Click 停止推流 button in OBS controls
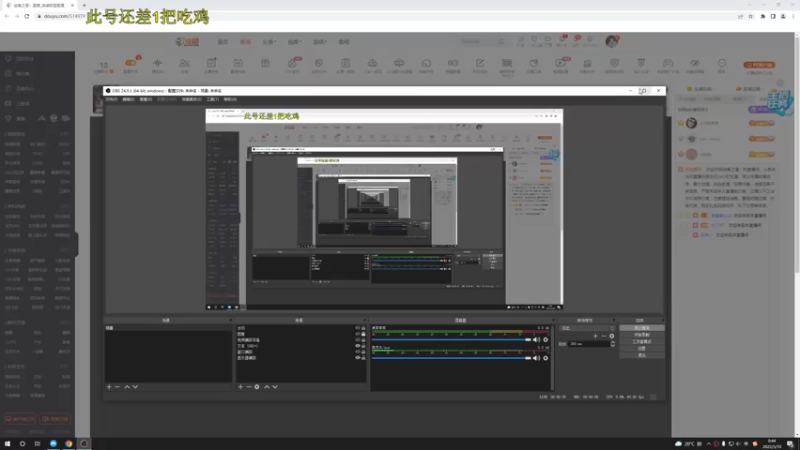This screenshot has width=800, height=450. click(x=642, y=328)
